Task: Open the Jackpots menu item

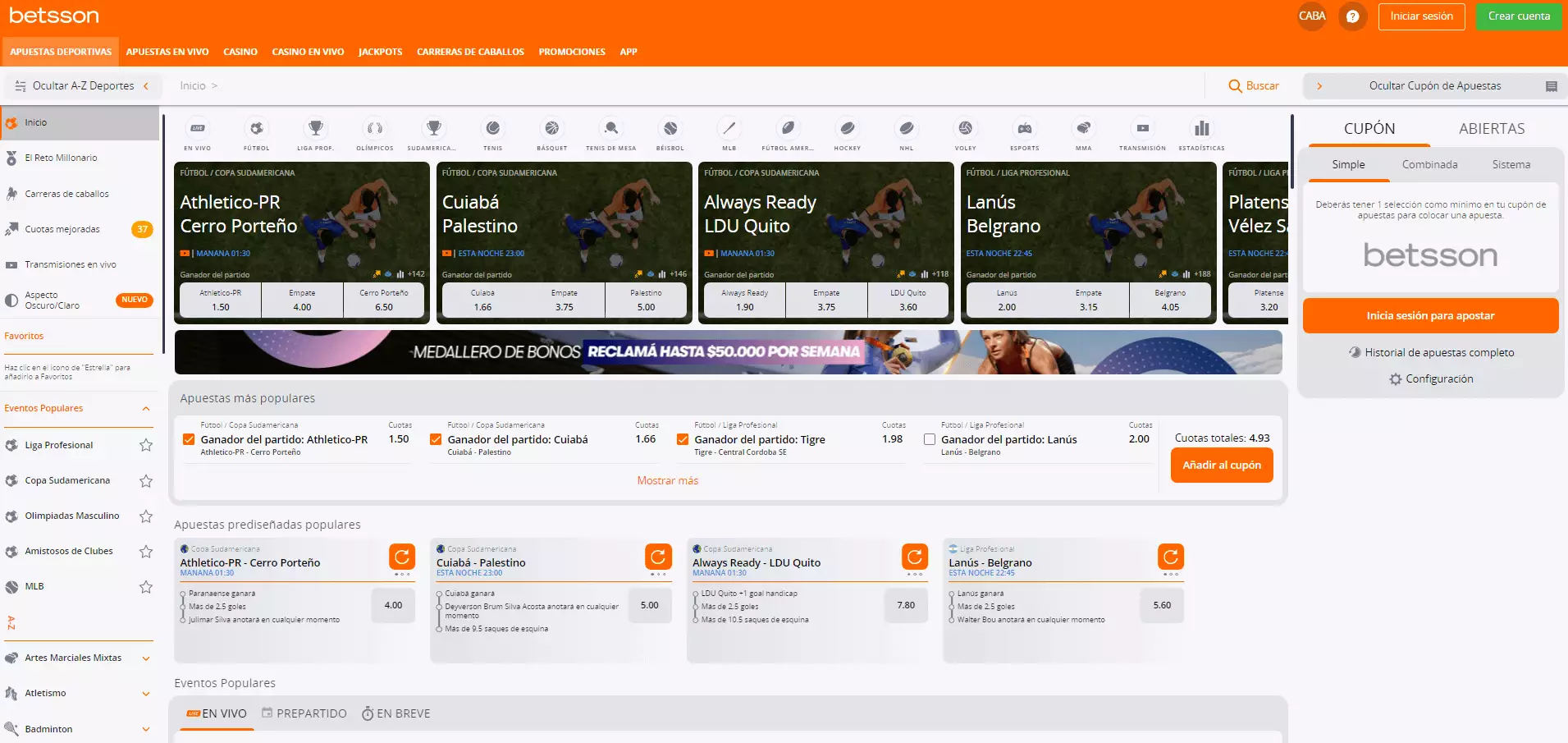Action: 381,52
